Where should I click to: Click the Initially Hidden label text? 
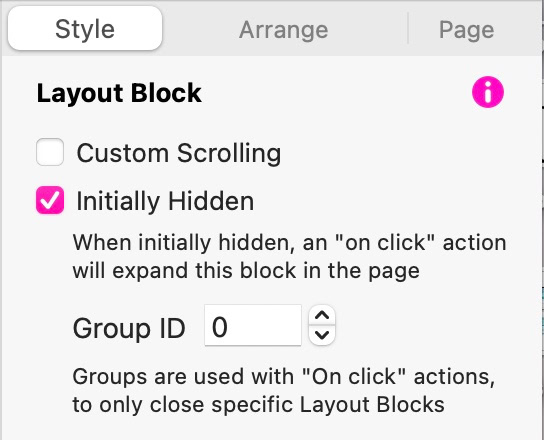pyautogui.click(x=165, y=201)
